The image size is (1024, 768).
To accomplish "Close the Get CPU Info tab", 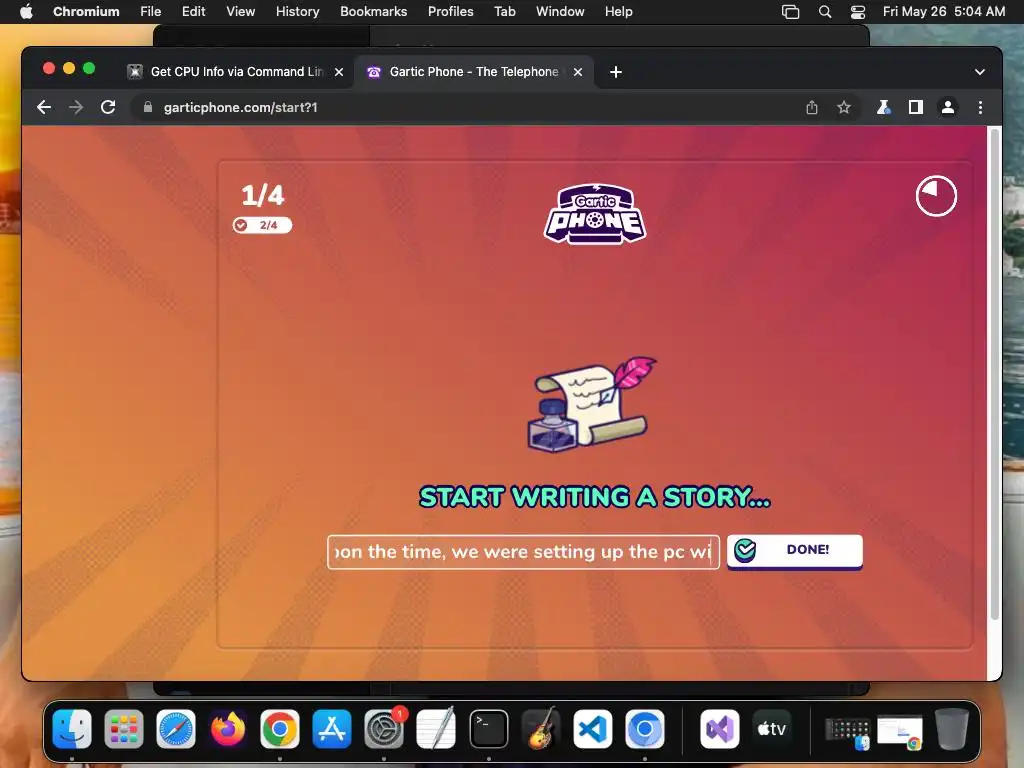I will [339, 72].
